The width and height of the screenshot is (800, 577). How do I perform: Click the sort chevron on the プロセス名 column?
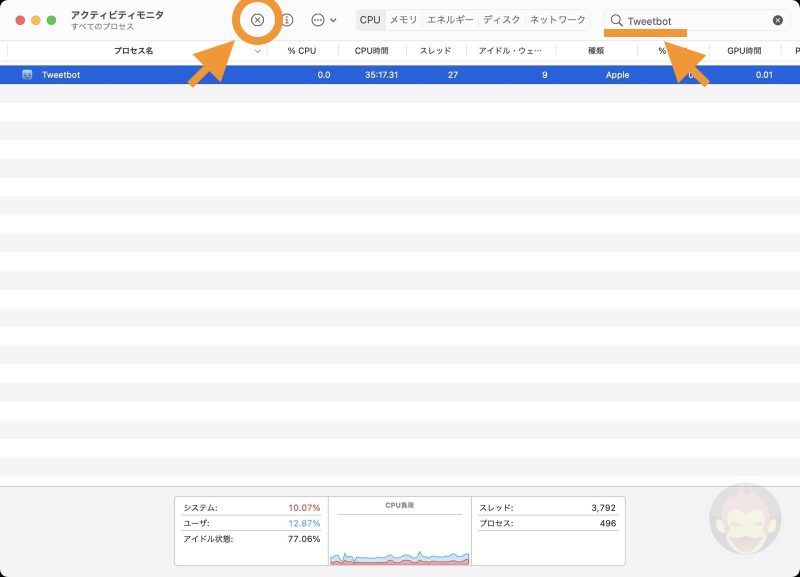[x=259, y=50]
